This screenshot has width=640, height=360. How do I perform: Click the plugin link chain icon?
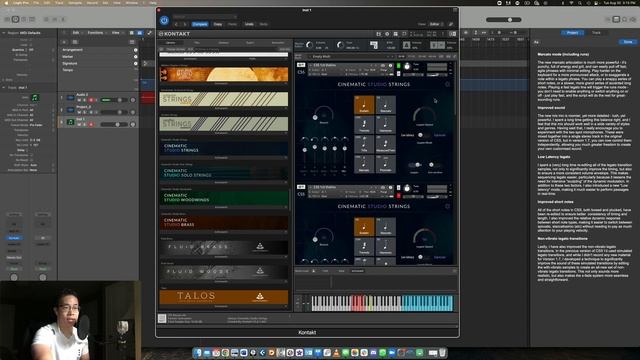tap(451, 24)
